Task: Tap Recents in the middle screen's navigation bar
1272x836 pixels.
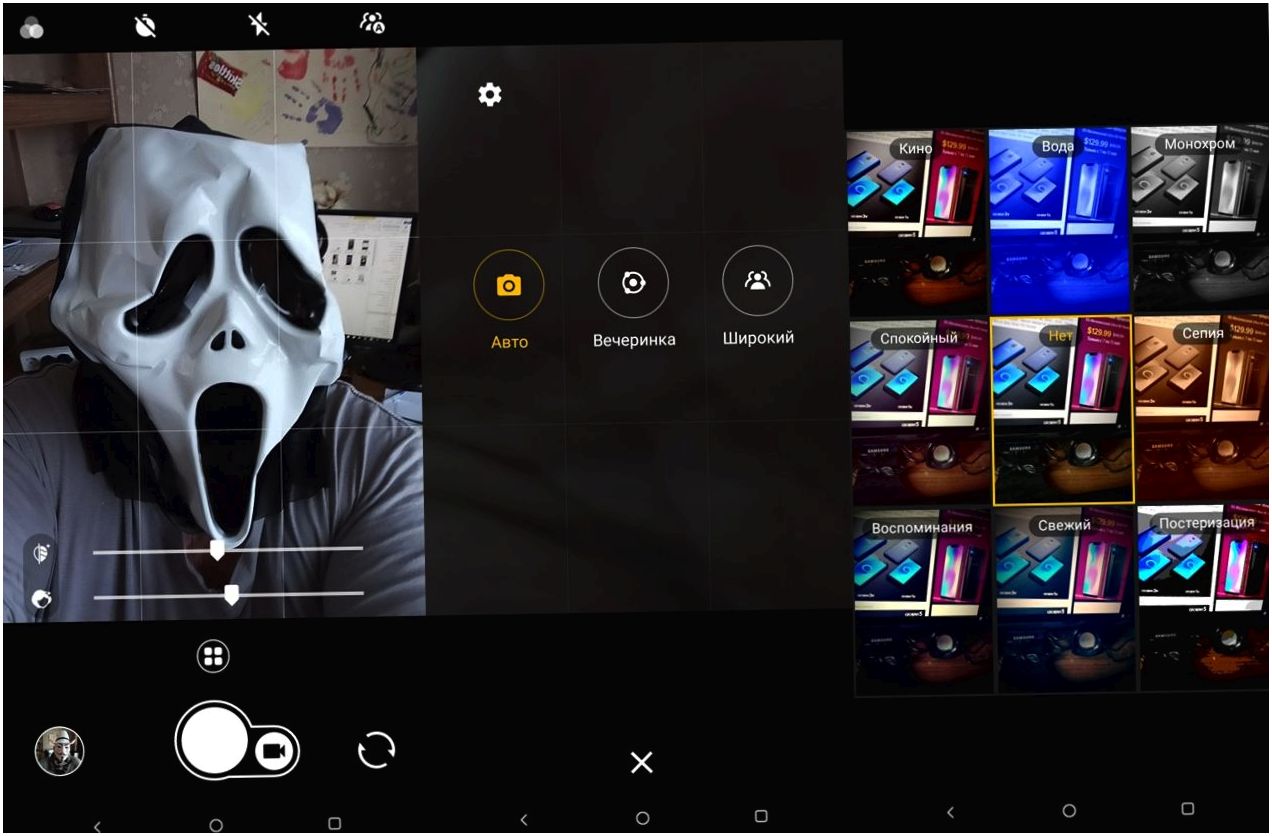Action: 761,816
